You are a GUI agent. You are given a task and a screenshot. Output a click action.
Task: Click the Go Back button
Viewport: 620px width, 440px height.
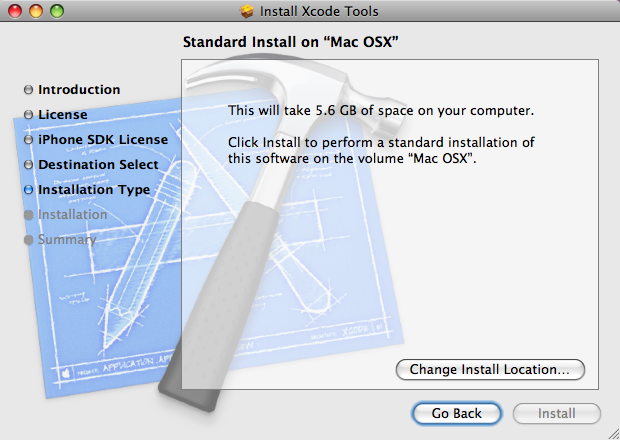pyautogui.click(x=457, y=414)
